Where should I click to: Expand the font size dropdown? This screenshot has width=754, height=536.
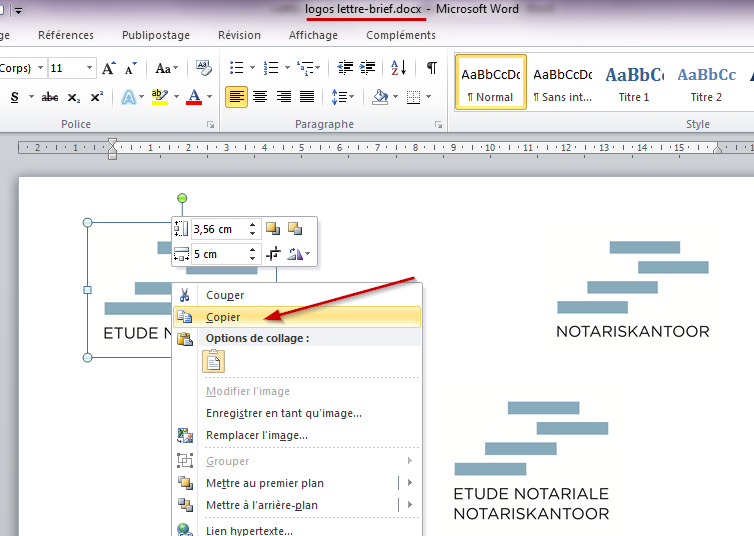pos(89,68)
